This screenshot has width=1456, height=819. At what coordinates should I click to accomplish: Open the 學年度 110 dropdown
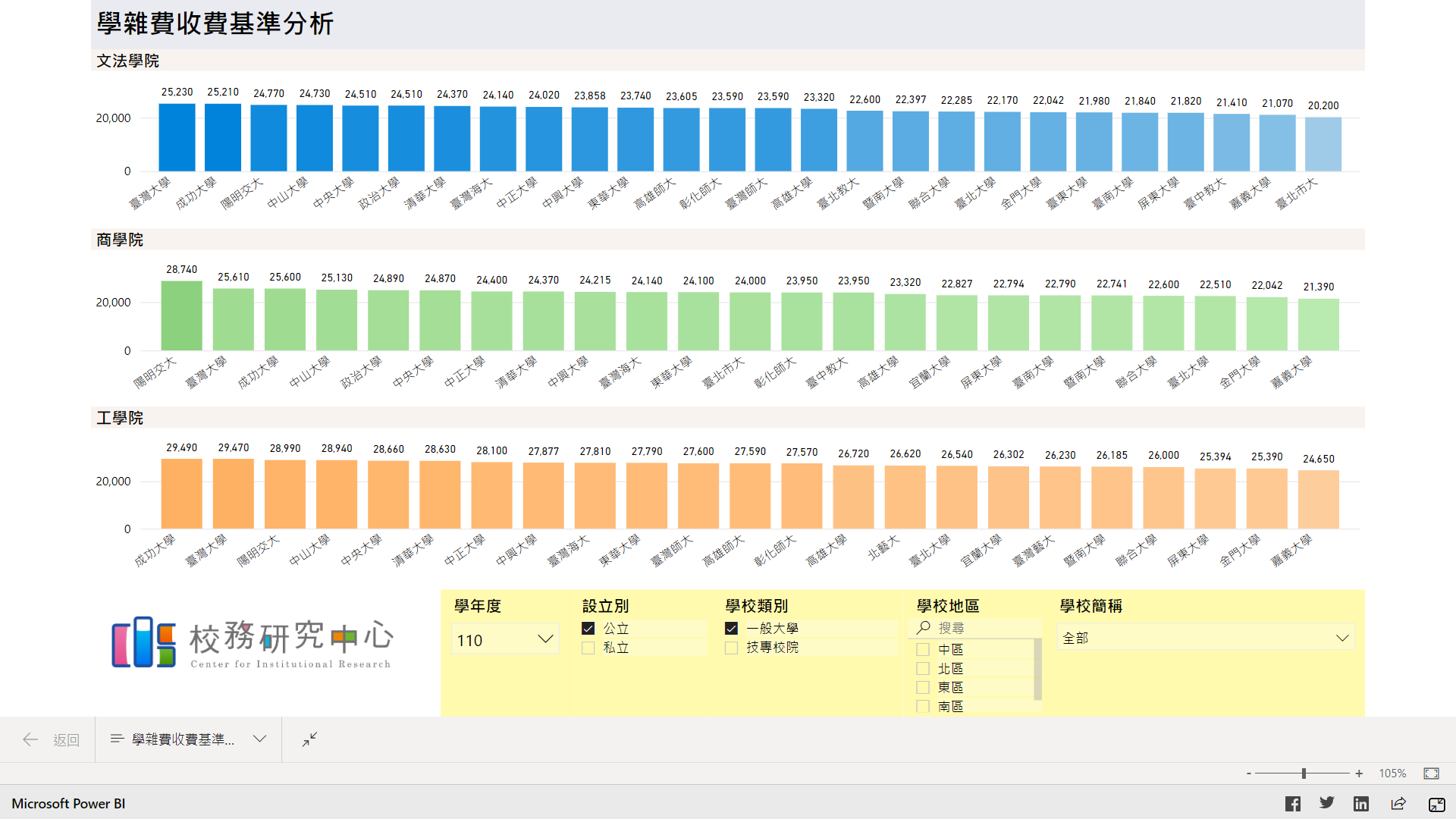tap(505, 639)
